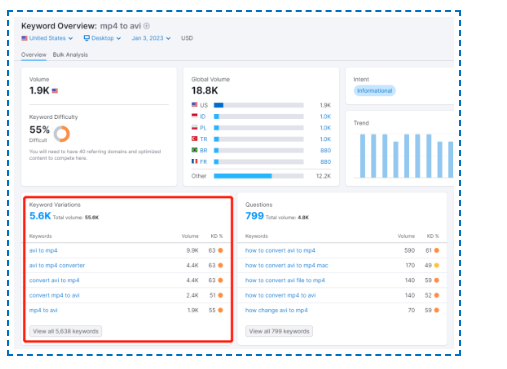Click the 18.8K global volume figure
The height and width of the screenshot is (369, 507).
(205, 91)
